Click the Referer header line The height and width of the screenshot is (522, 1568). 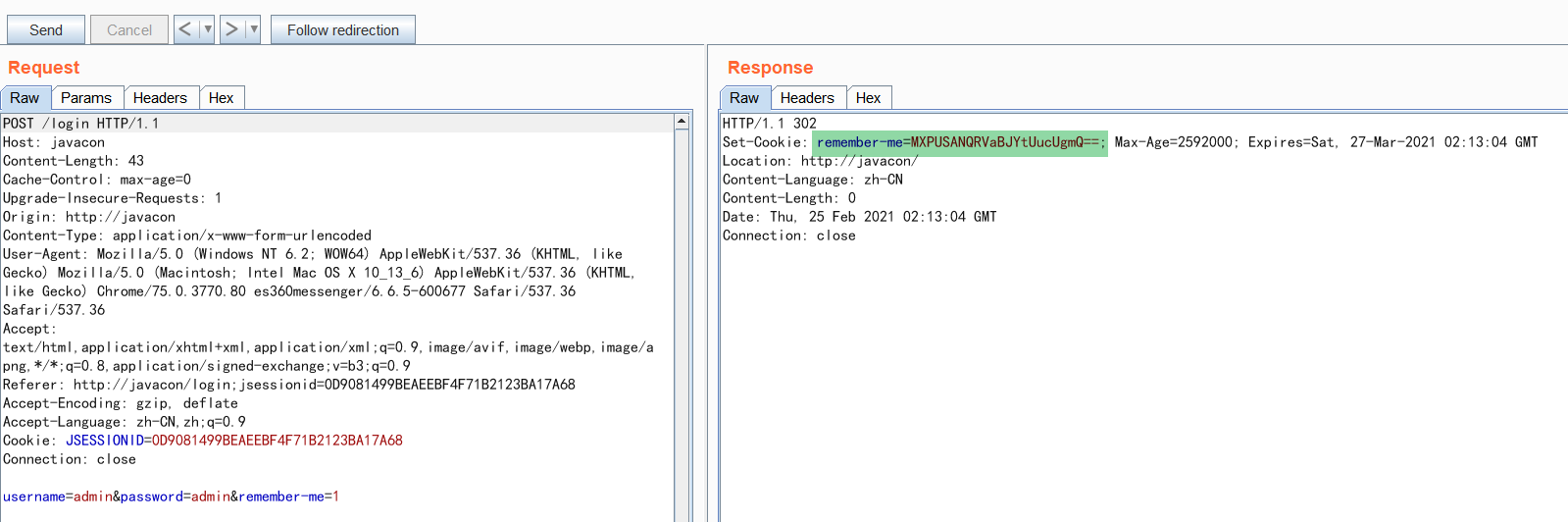tap(289, 385)
